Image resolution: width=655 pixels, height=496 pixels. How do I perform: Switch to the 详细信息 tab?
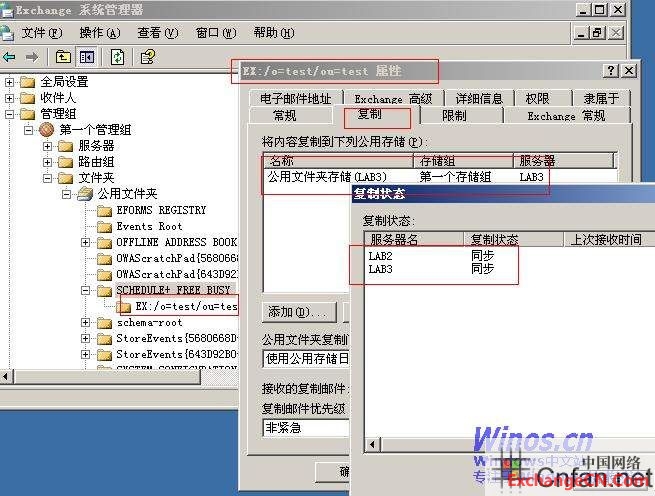point(479,99)
